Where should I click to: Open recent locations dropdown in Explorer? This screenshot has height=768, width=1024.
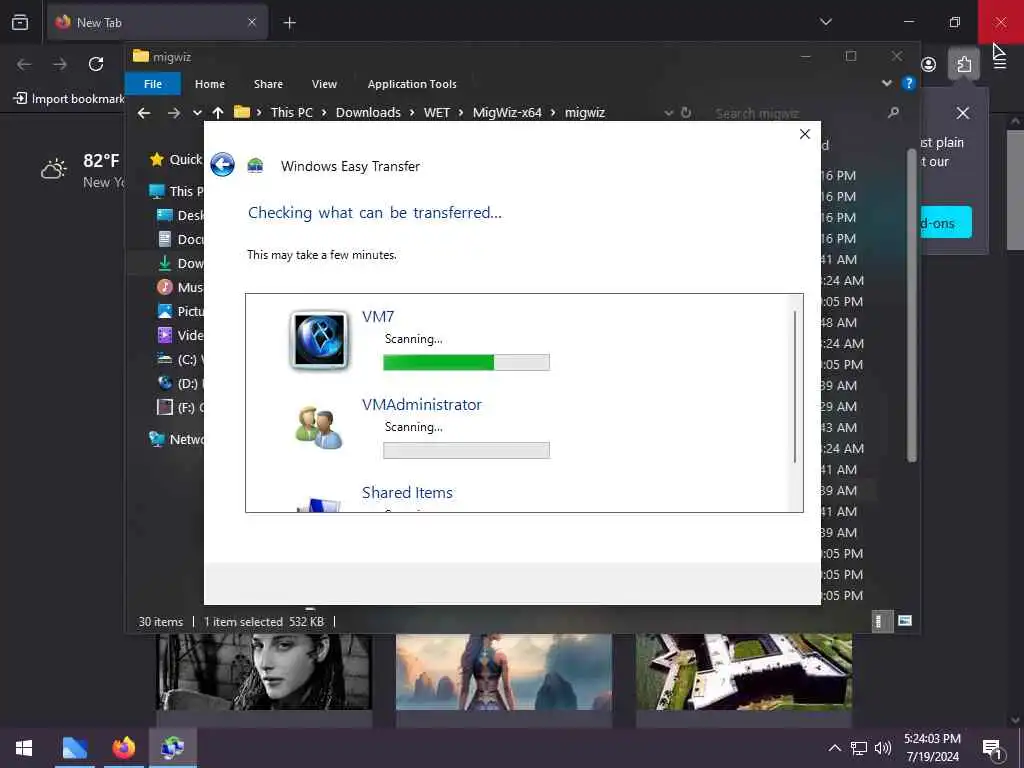pyautogui.click(x=197, y=113)
